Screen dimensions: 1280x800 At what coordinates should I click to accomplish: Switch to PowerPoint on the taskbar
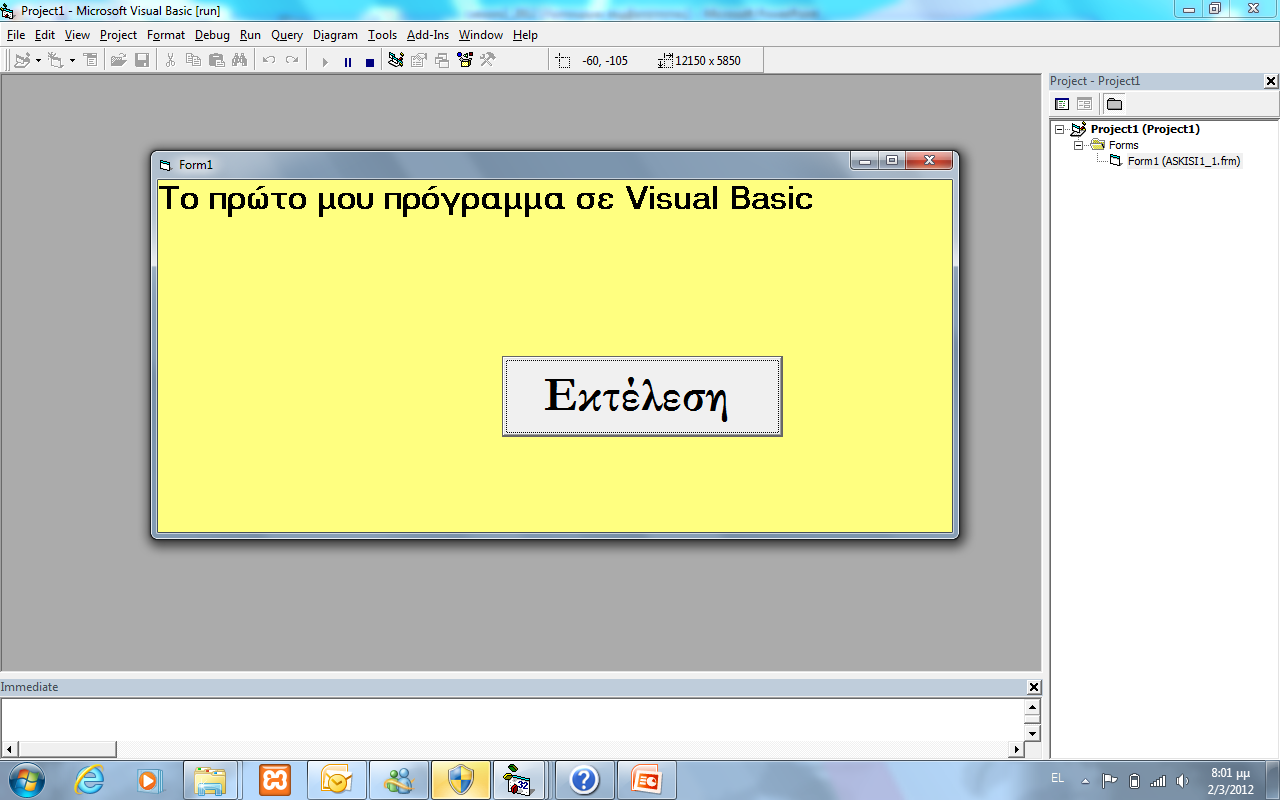[646, 780]
